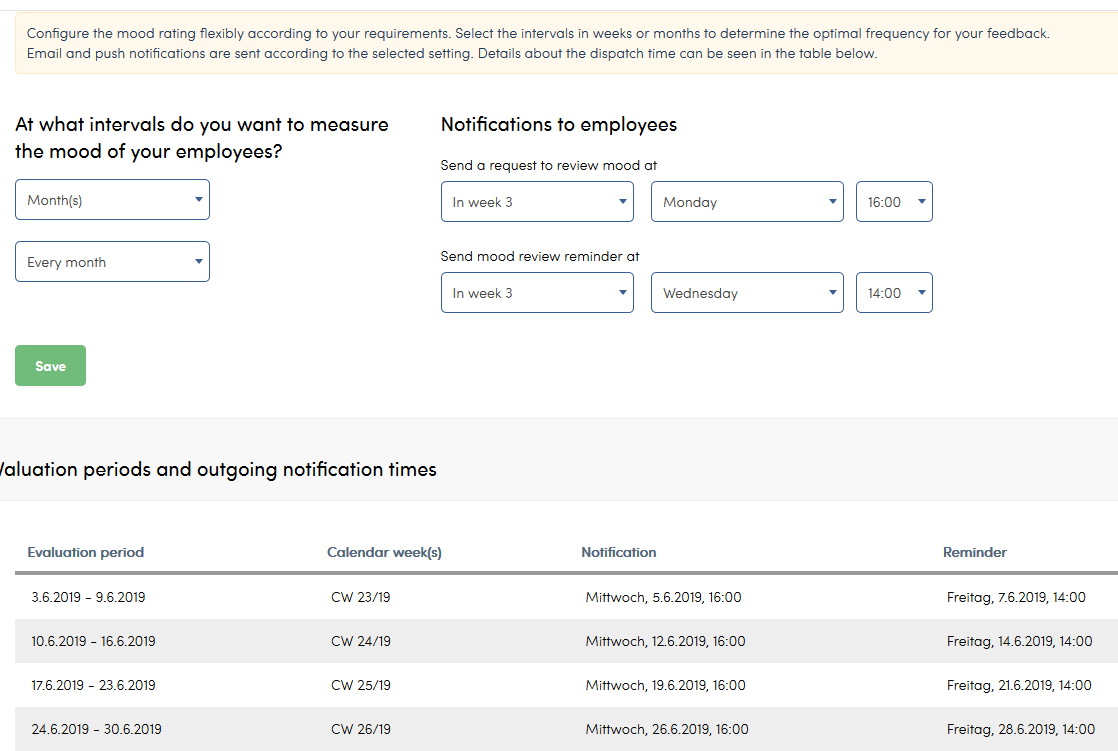The height and width of the screenshot is (751, 1118).
Task: Click the arrow icon on the Monday dropdown
Action: (832, 202)
